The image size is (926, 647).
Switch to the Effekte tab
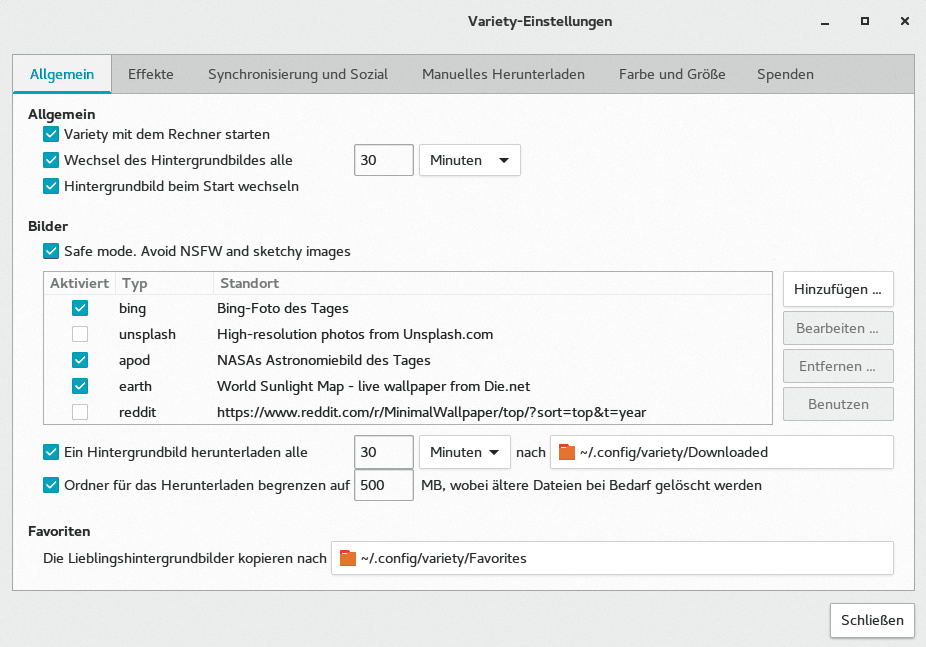(x=150, y=74)
